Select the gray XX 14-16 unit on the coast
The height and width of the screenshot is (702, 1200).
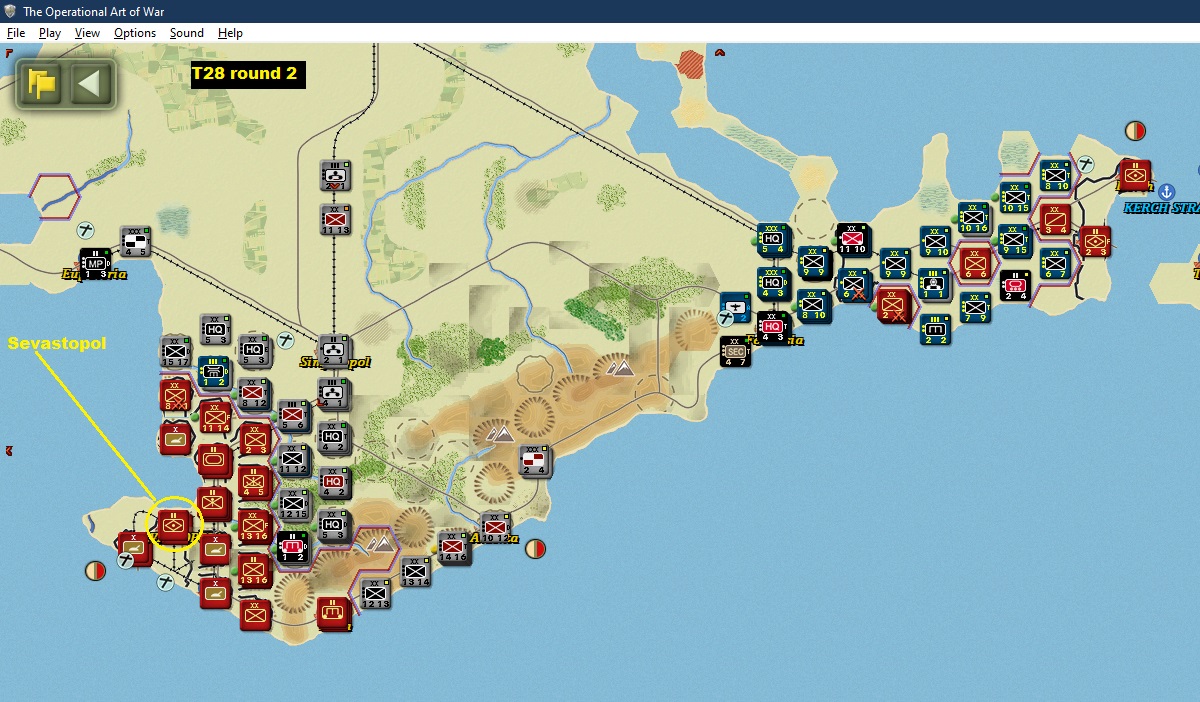[x=454, y=548]
